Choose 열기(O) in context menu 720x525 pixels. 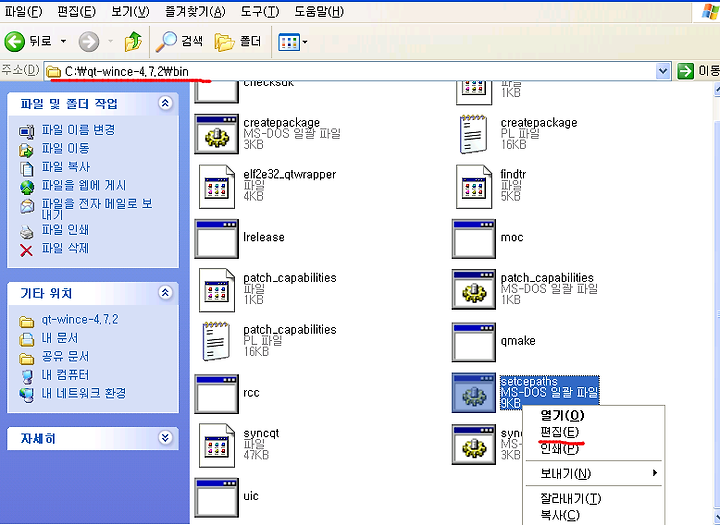point(594,415)
